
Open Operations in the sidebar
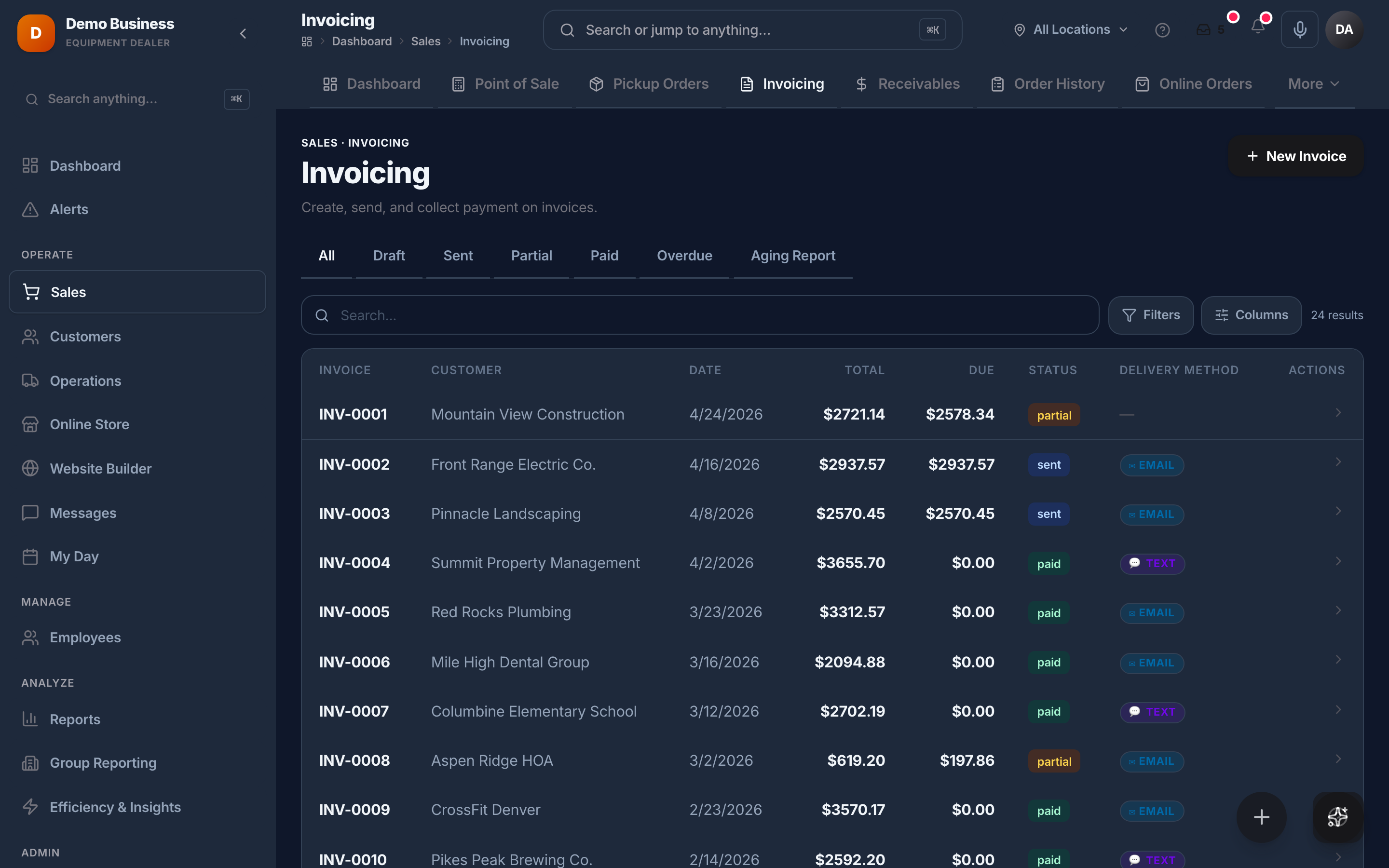click(x=137, y=380)
